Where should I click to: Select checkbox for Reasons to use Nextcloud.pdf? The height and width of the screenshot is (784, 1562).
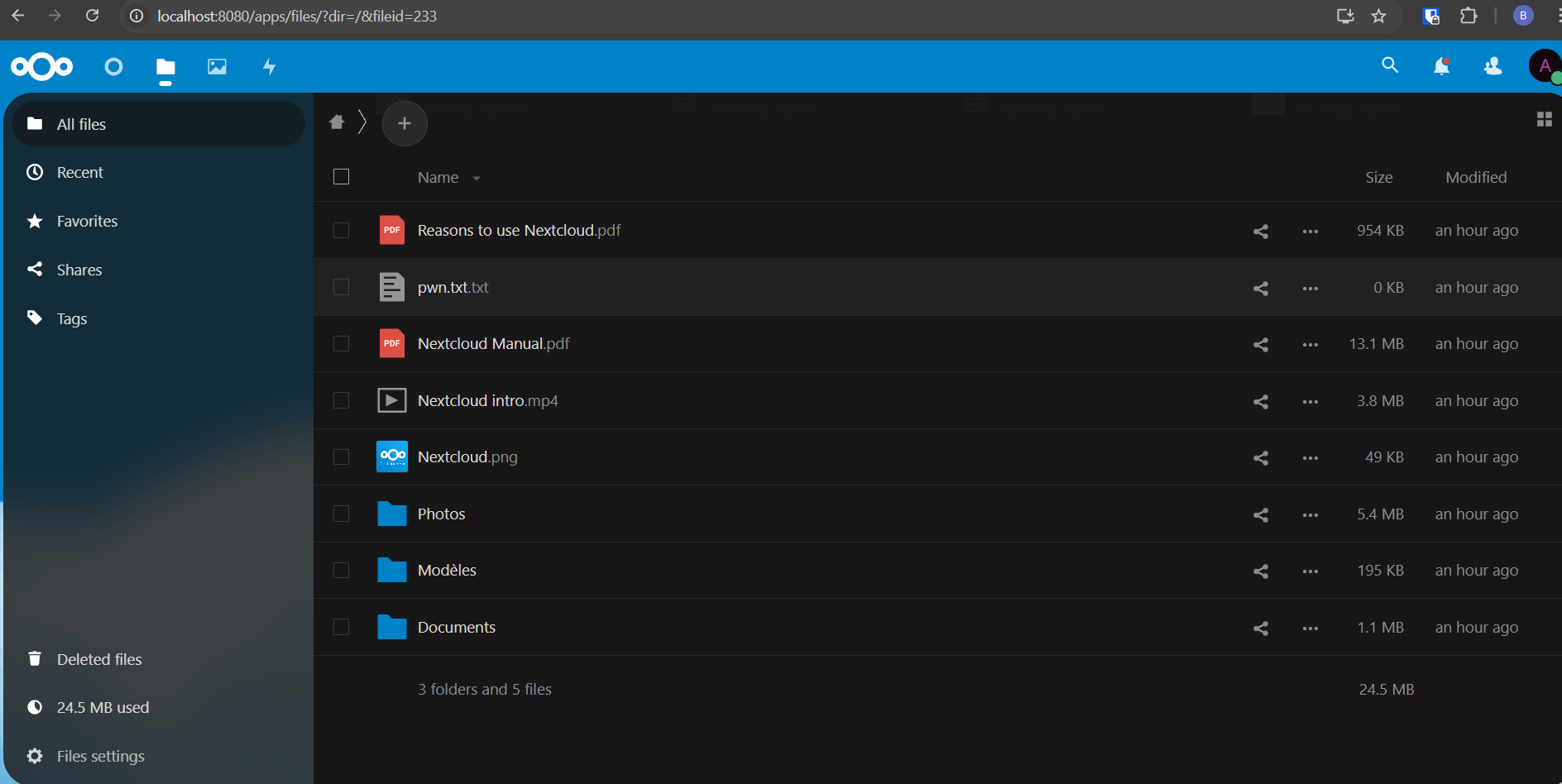[341, 230]
